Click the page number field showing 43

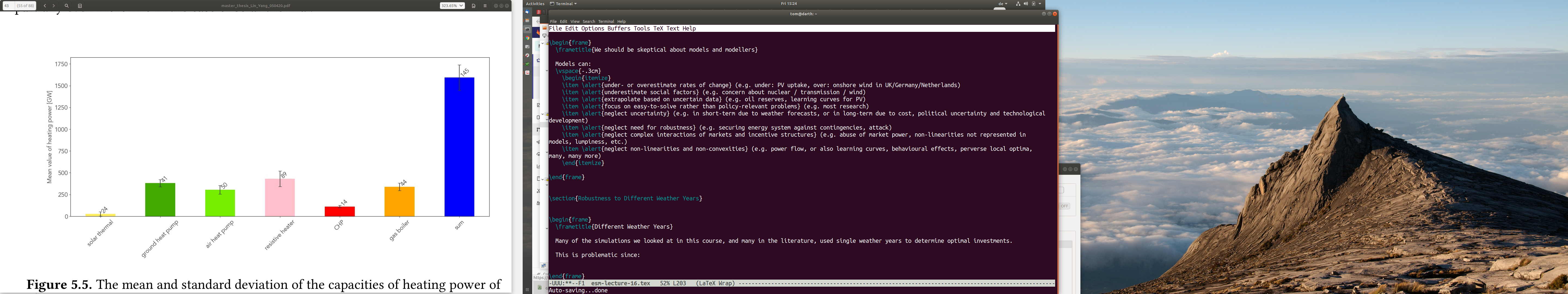click(x=8, y=5)
